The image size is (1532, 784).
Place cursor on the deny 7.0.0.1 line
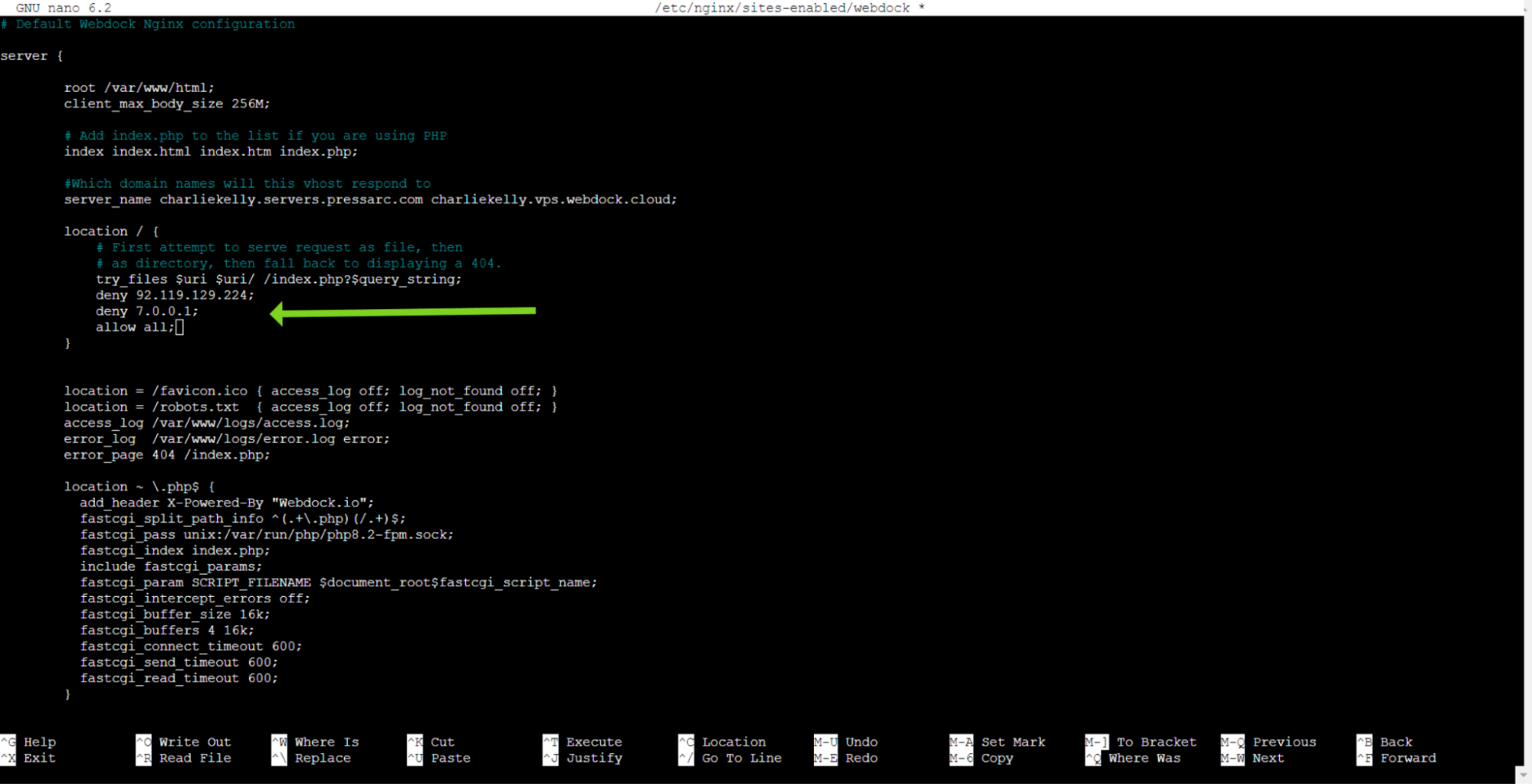point(146,311)
